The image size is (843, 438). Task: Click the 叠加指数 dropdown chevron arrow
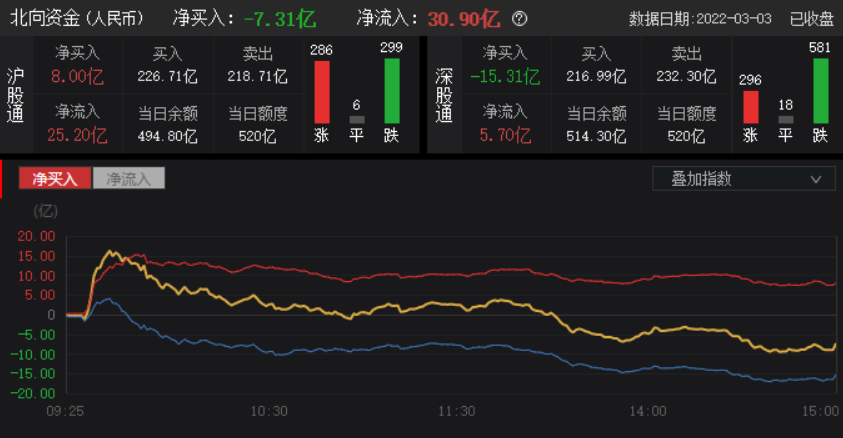point(816,179)
